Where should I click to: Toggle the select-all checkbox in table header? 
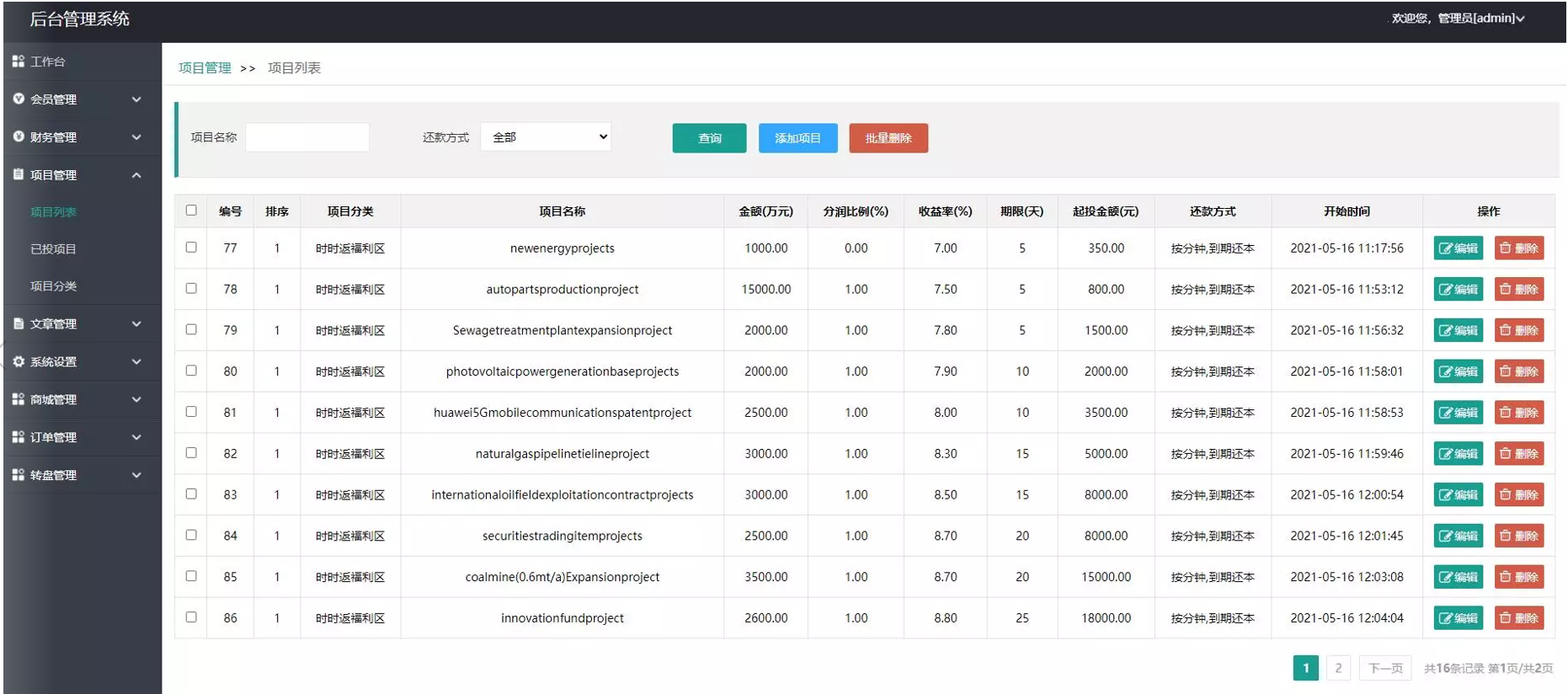[191, 211]
